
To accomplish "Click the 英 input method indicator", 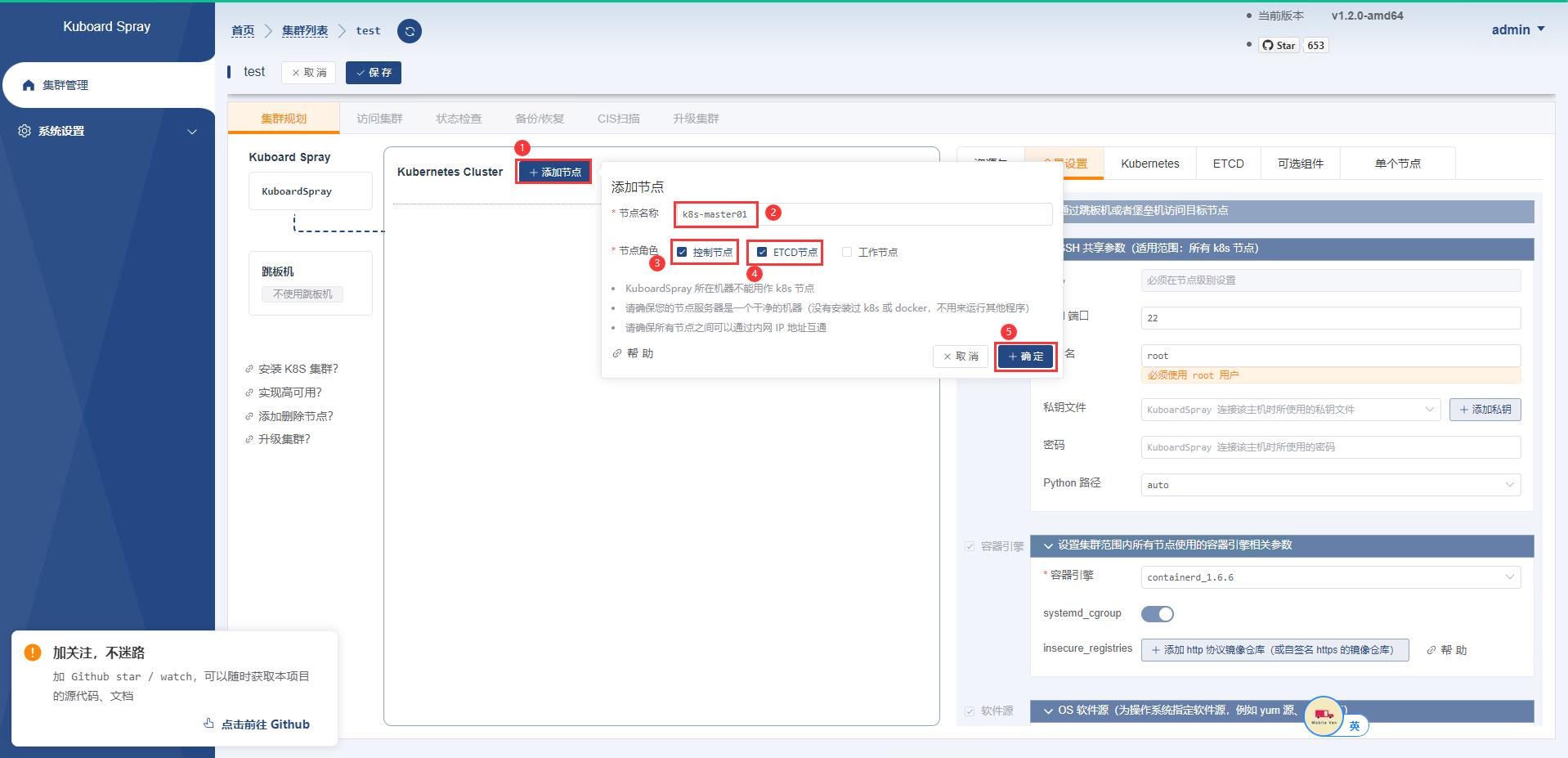I will coord(1355,726).
